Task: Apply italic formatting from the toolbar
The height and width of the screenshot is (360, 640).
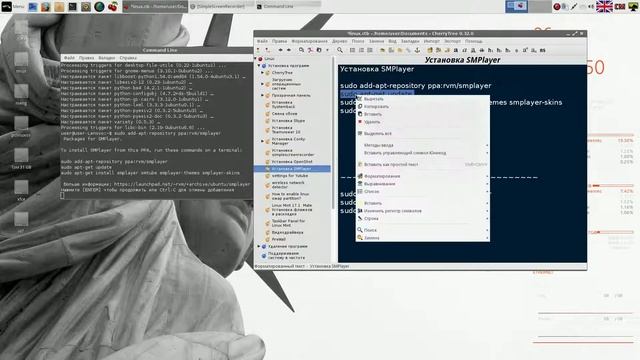Action: click(464, 50)
